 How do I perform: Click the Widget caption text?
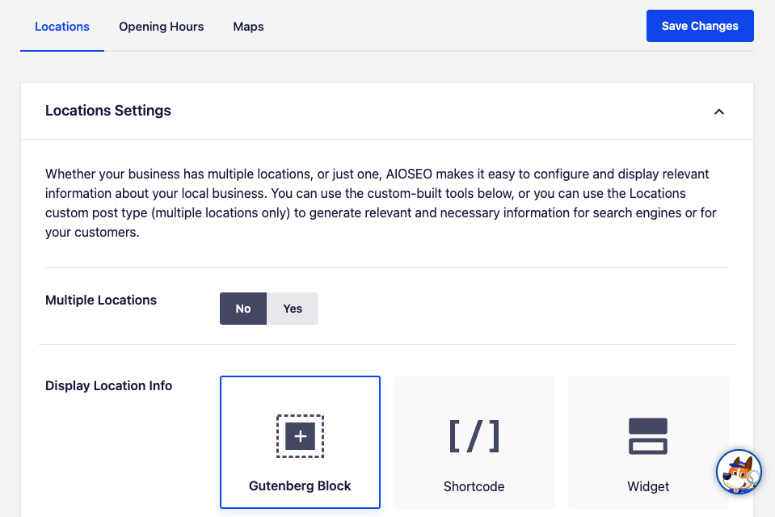coord(648,486)
